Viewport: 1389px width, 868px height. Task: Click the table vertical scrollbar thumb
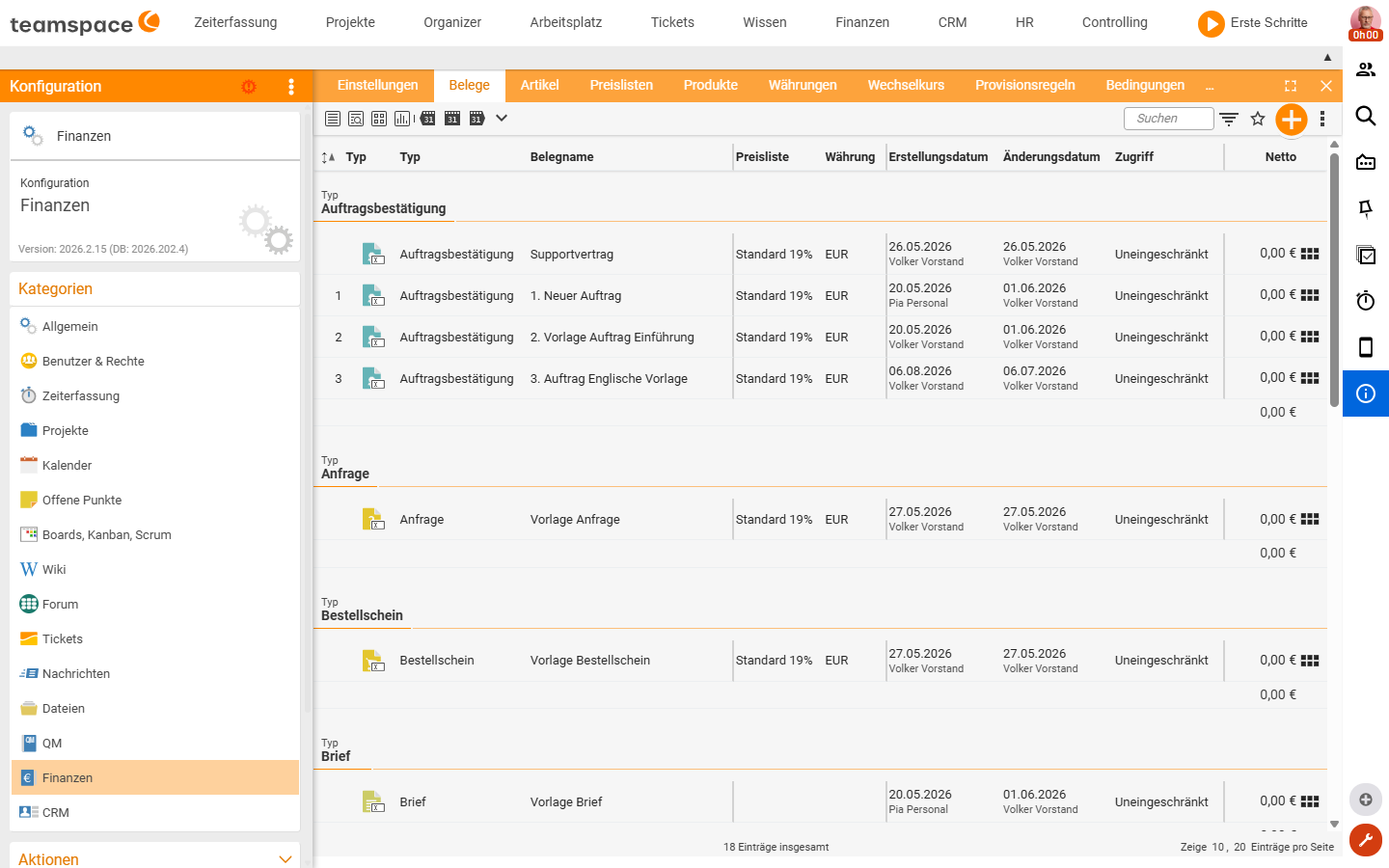(x=1334, y=280)
